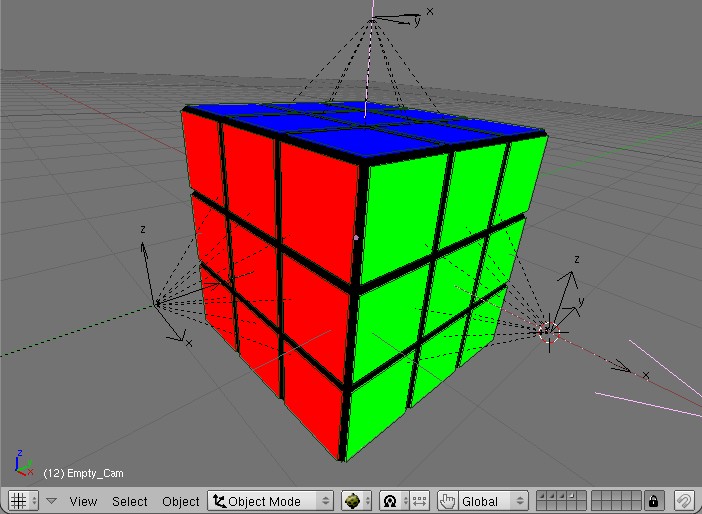
Task: Open the pivot point selector icon
Action: click(391, 500)
